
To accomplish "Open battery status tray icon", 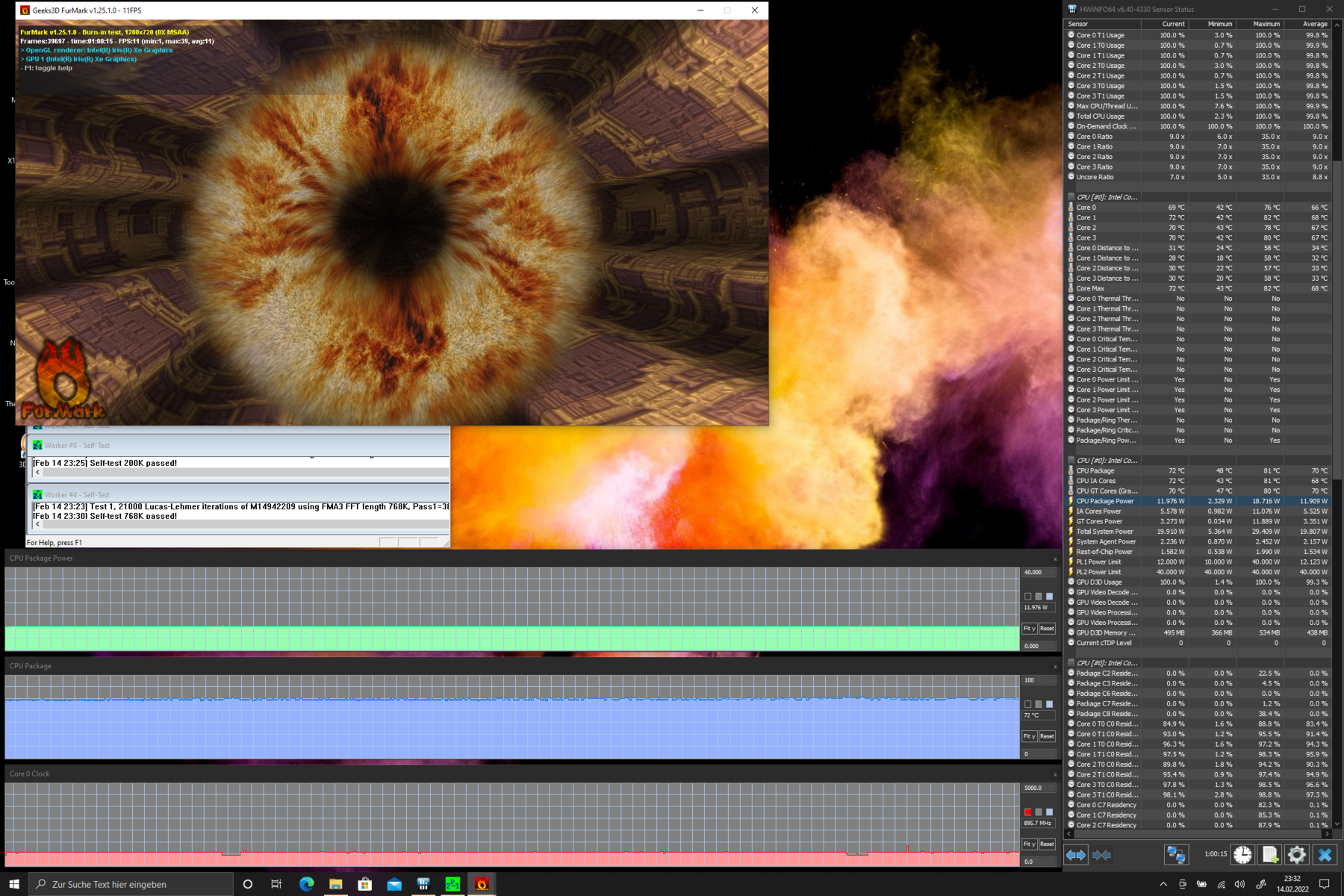I will click(x=1201, y=884).
